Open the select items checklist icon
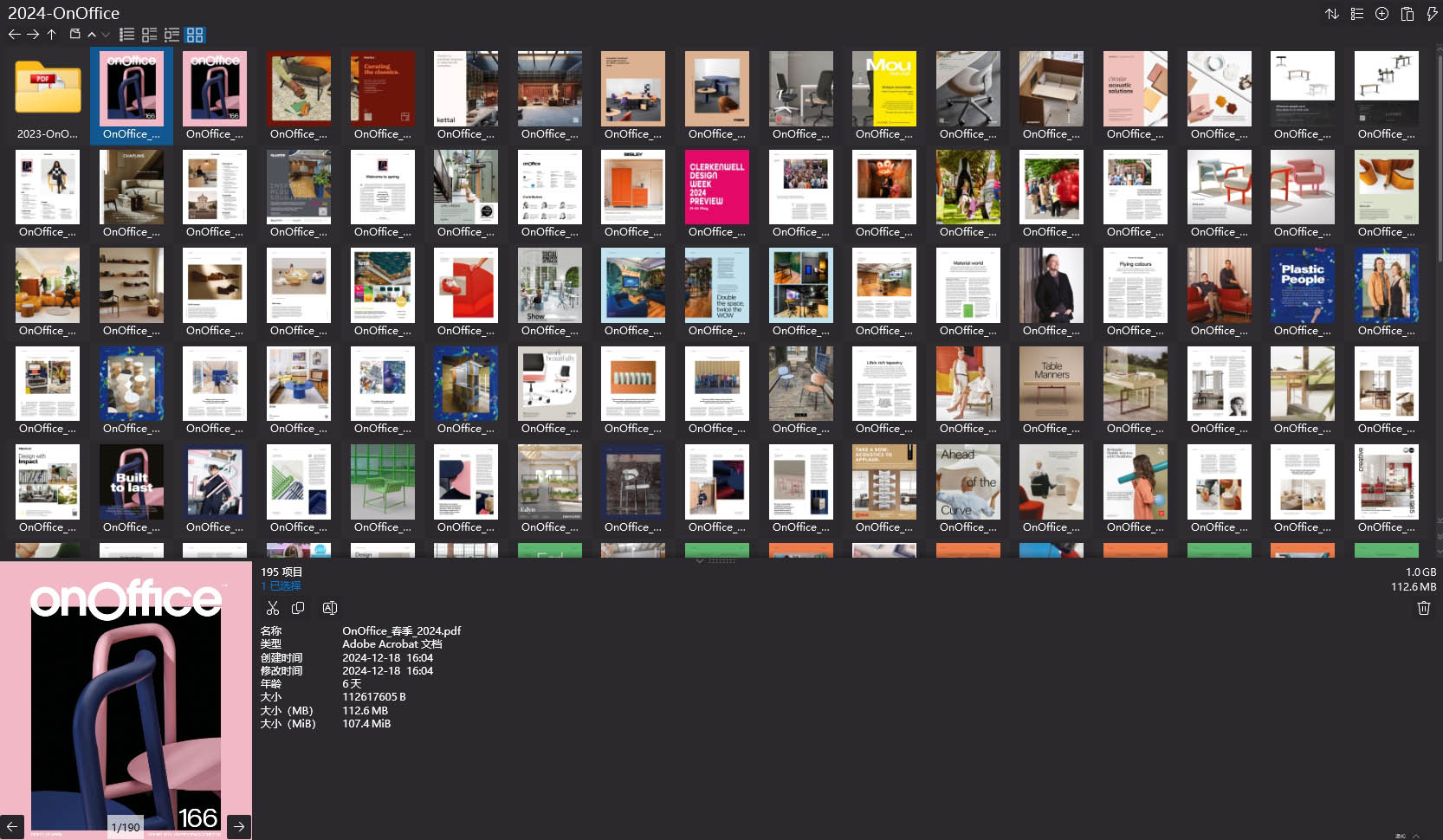This screenshot has height=840, width=1443. [x=1357, y=14]
